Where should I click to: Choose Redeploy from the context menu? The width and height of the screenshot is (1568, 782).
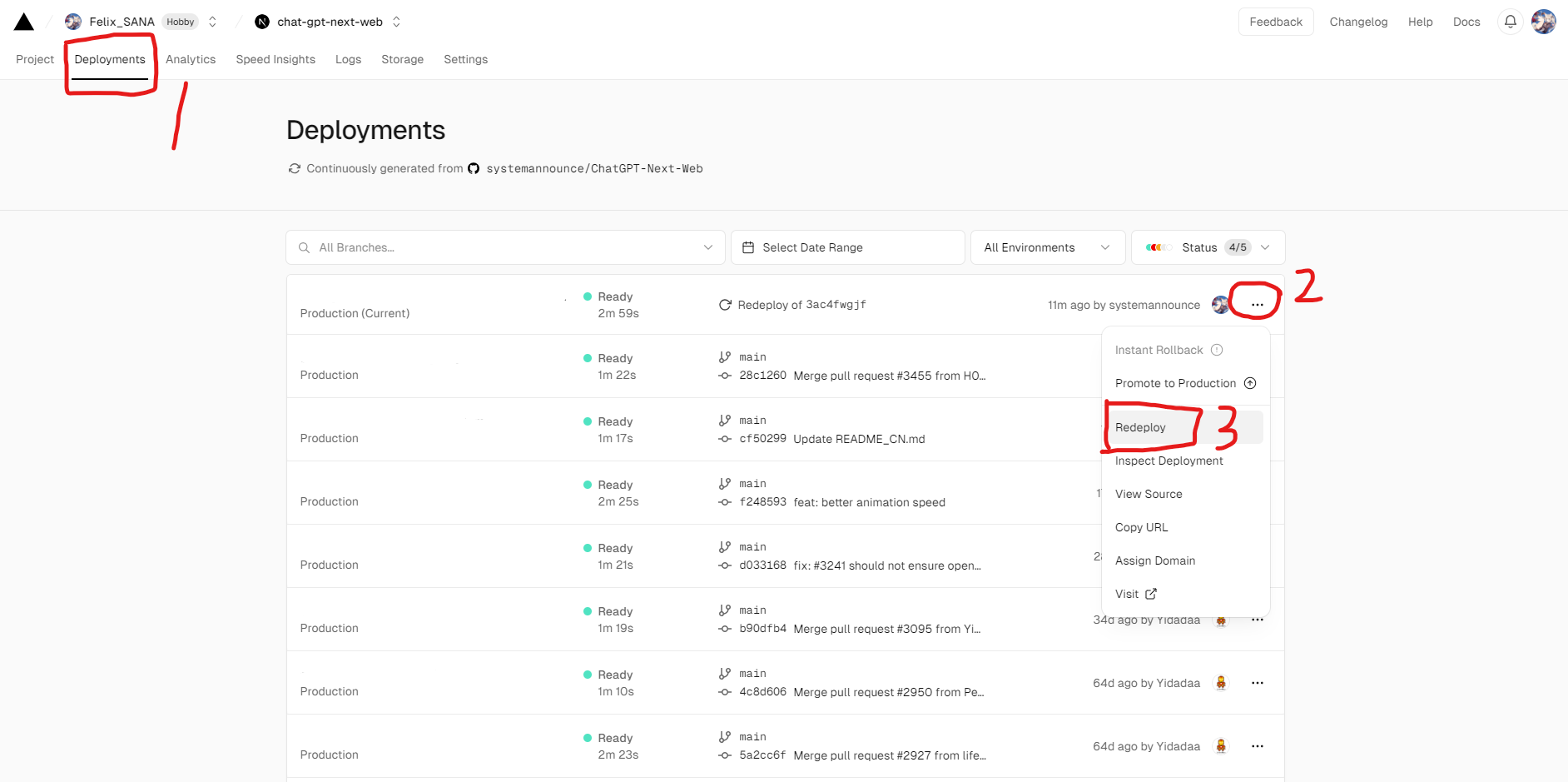click(x=1185, y=427)
